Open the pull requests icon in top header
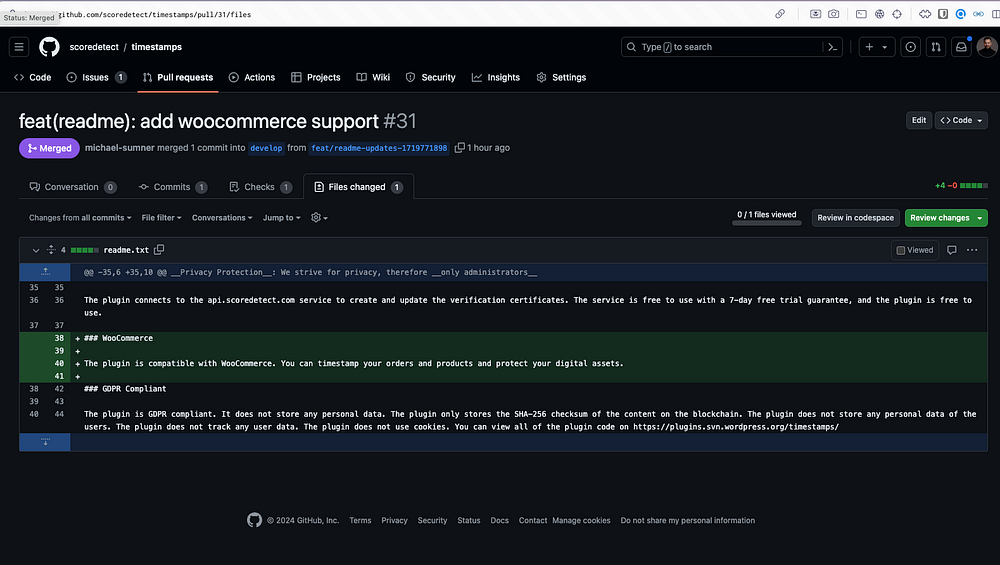Screen dimensions: 1000x565 tap(936, 47)
